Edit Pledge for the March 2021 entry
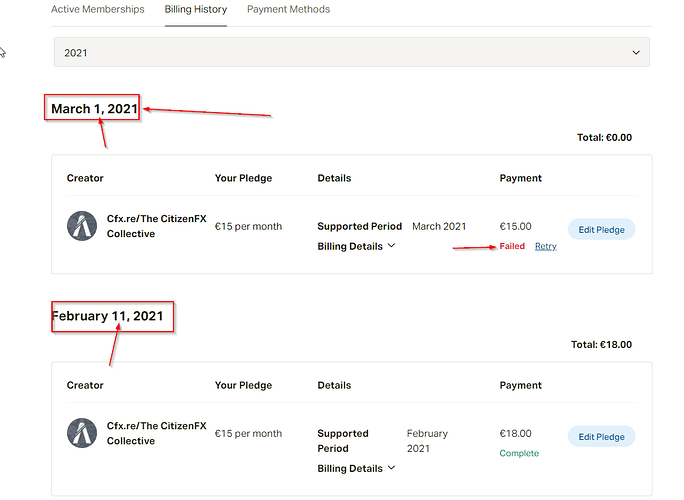Image resolution: width=684 pixels, height=500 pixels. [x=601, y=229]
